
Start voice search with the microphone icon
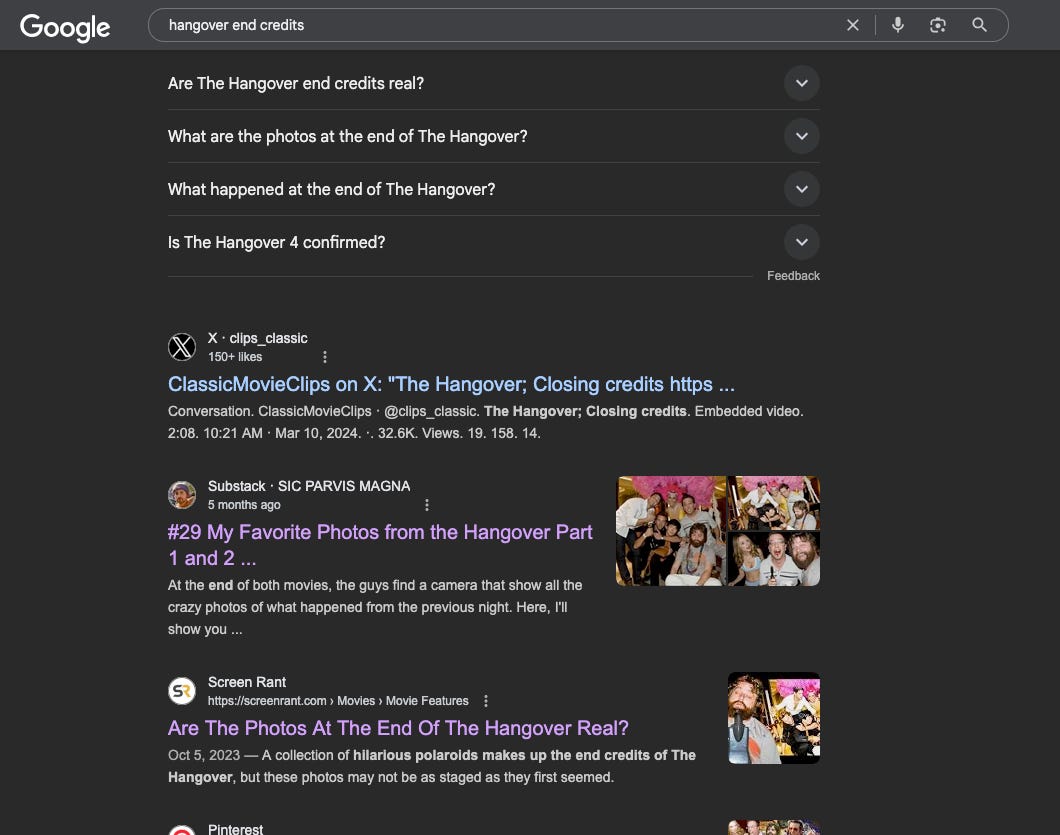tap(897, 25)
